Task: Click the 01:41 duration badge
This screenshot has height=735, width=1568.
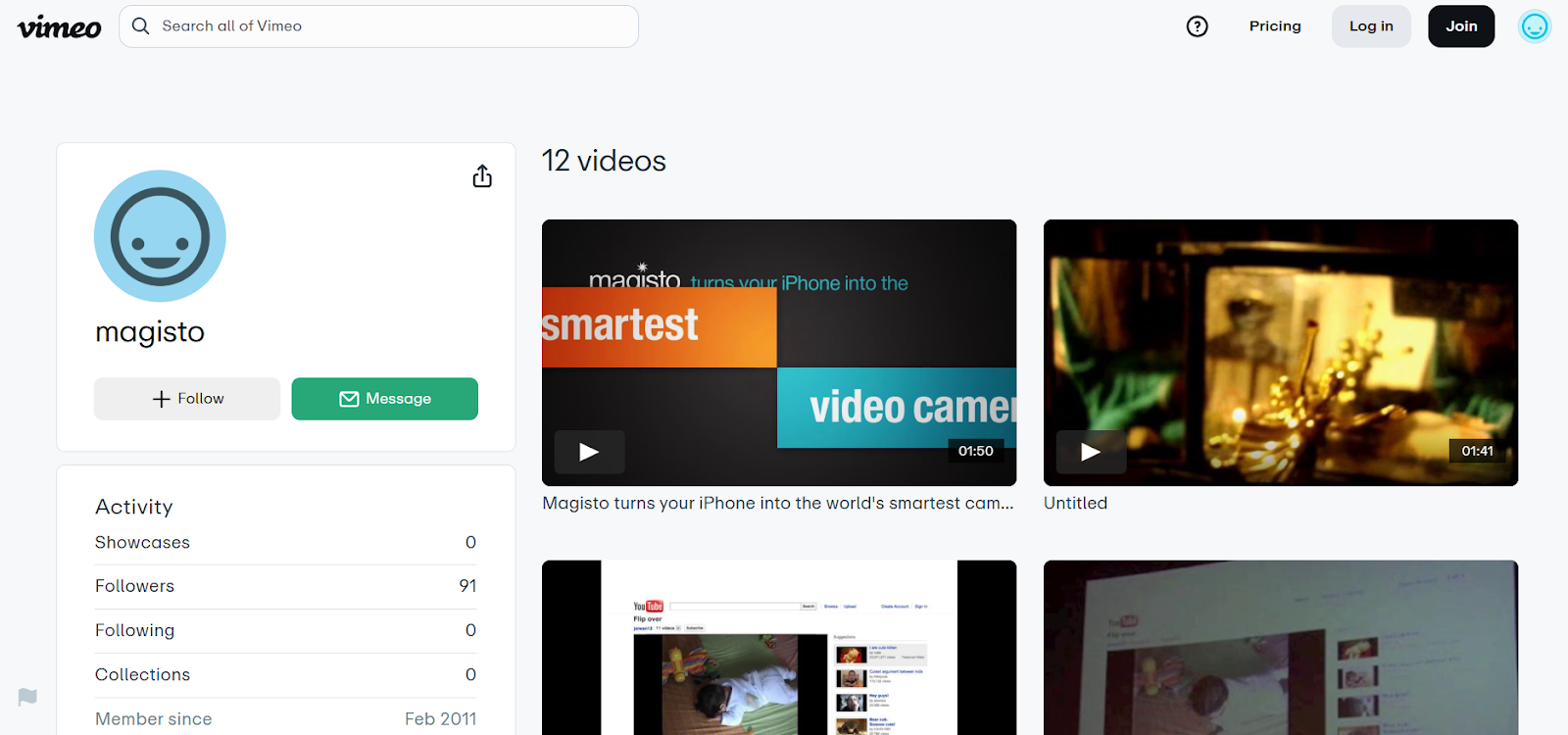Action: [1478, 451]
